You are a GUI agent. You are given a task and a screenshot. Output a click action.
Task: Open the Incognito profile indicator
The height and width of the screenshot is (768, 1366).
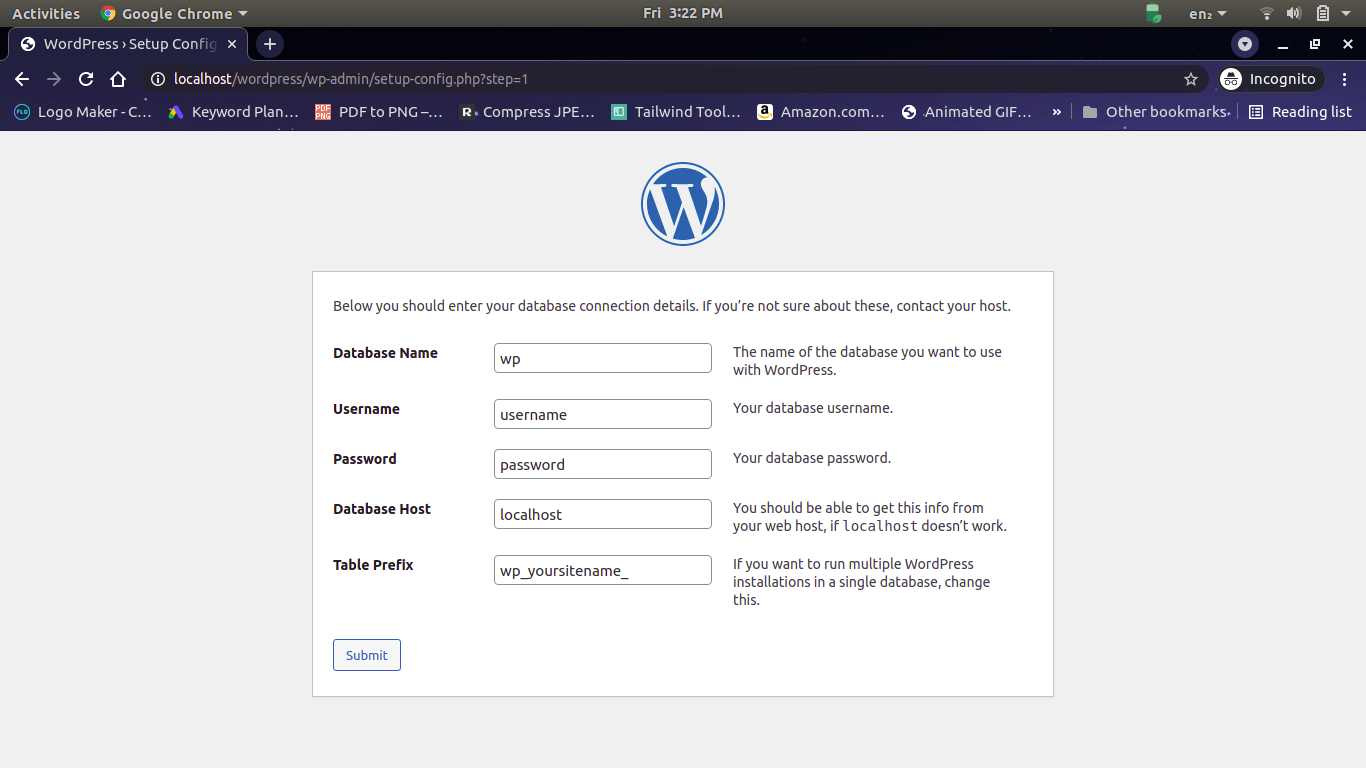click(1270, 79)
